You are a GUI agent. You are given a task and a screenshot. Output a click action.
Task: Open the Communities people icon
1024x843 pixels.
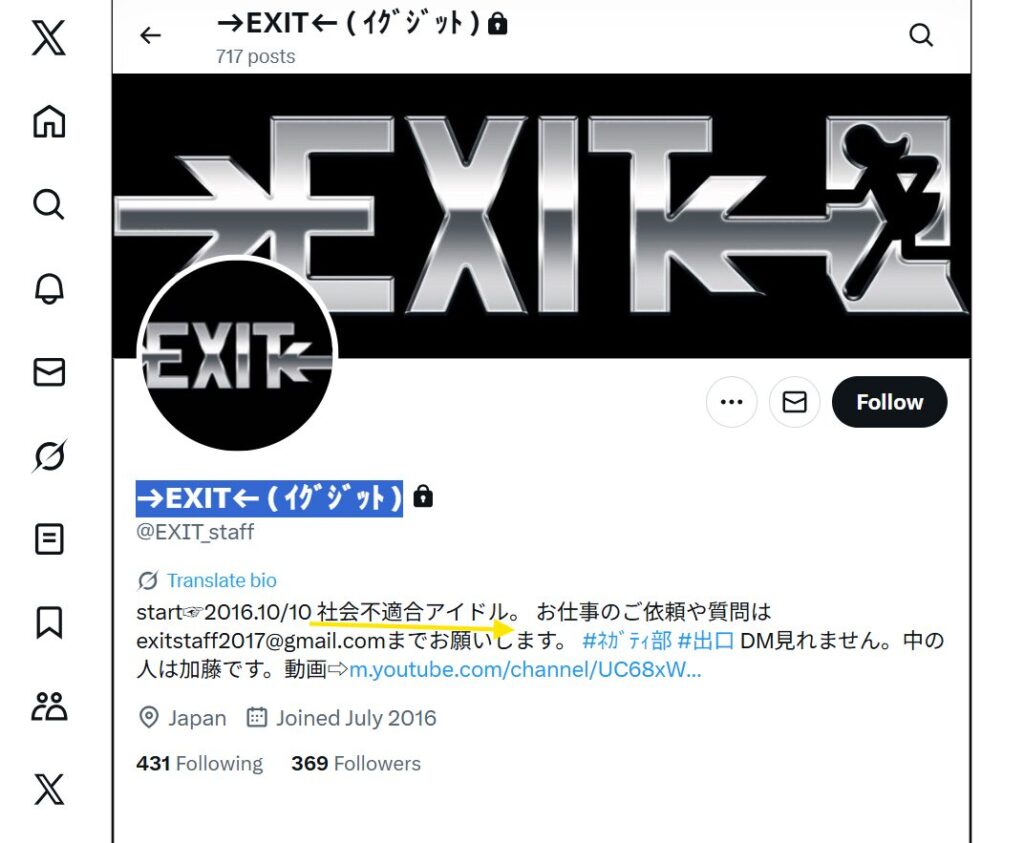point(49,706)
